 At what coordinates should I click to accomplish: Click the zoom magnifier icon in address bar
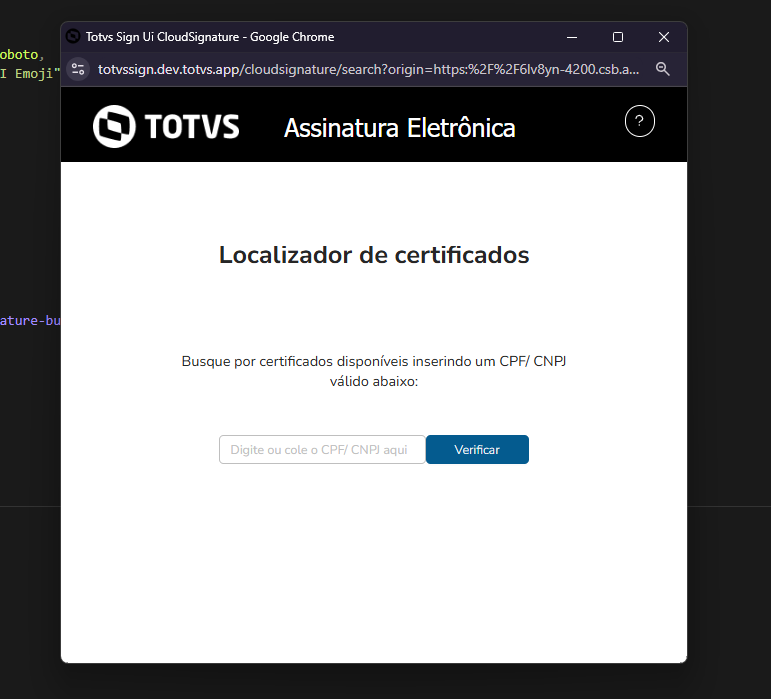pos(663,69)
